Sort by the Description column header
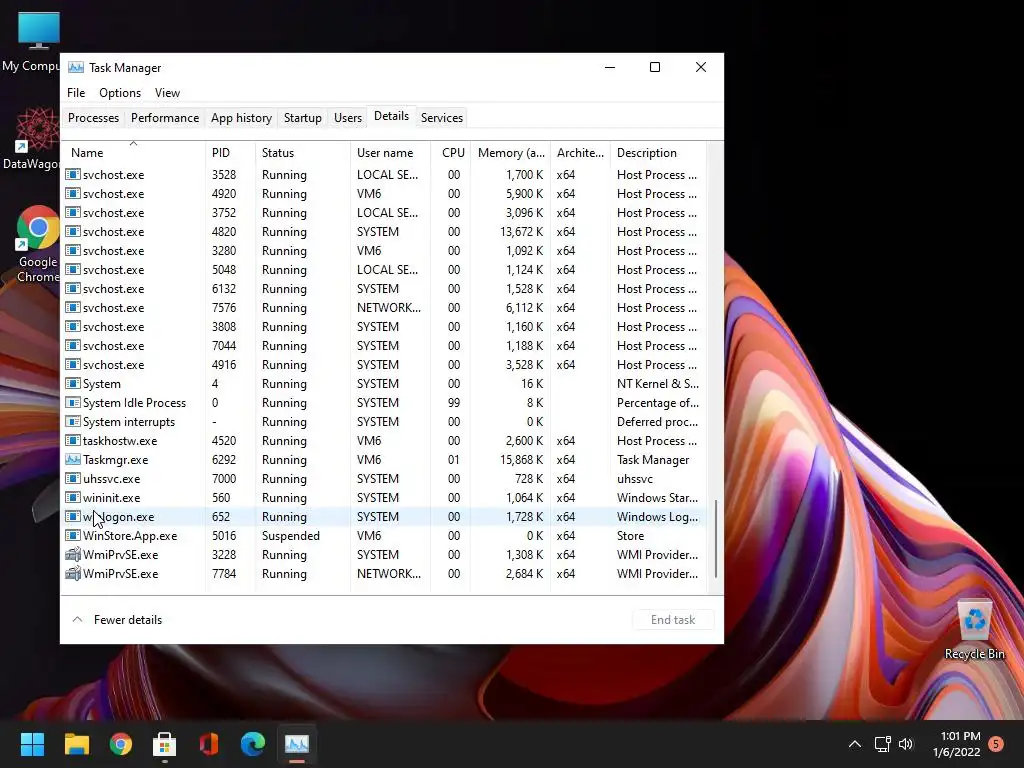The image size is (1024, 768). click(658, 152)
